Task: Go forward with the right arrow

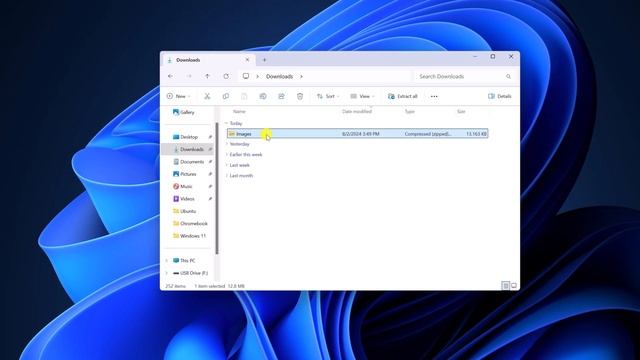Action: point(189,76)
